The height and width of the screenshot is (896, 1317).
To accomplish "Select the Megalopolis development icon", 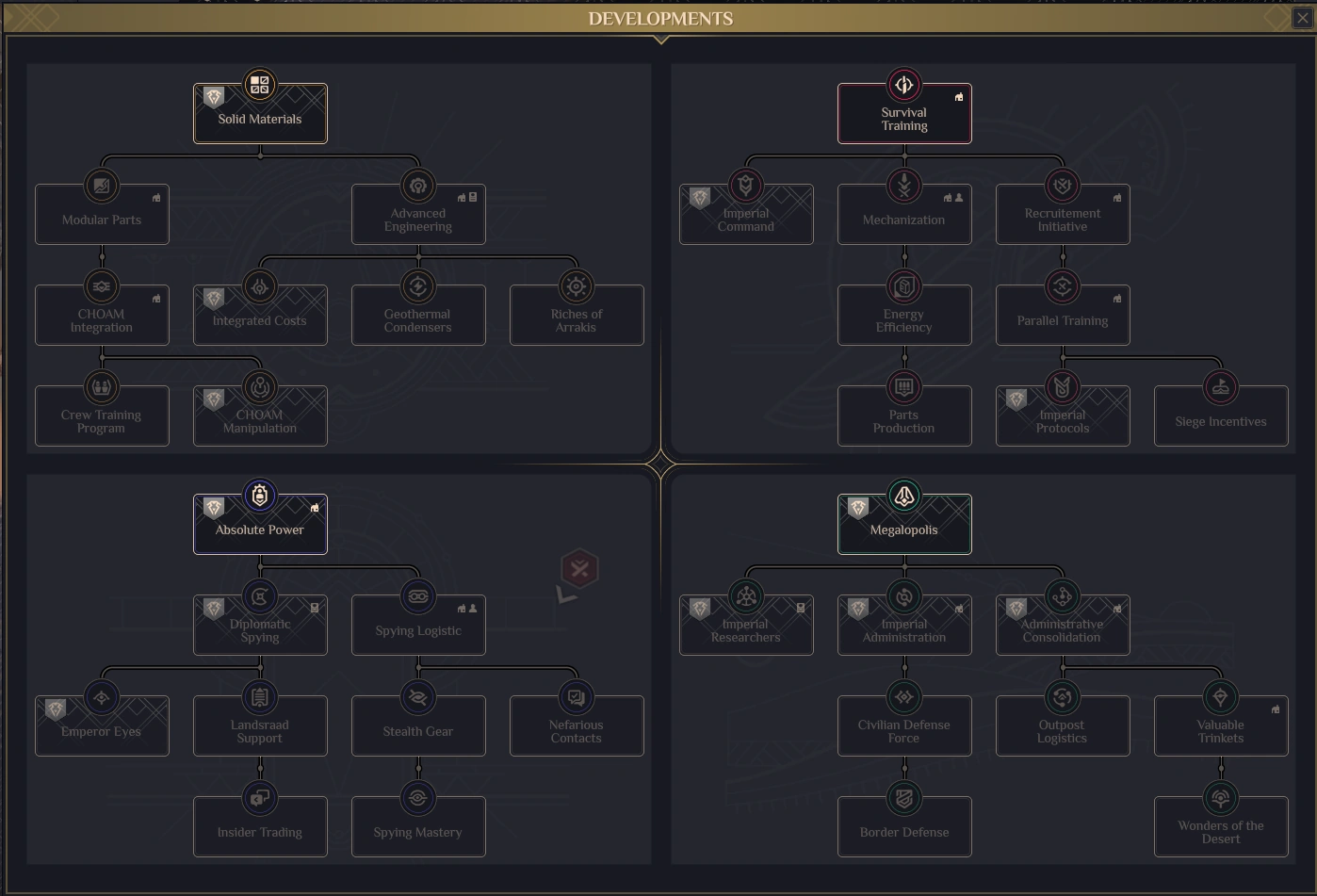I will pos(904,496).
